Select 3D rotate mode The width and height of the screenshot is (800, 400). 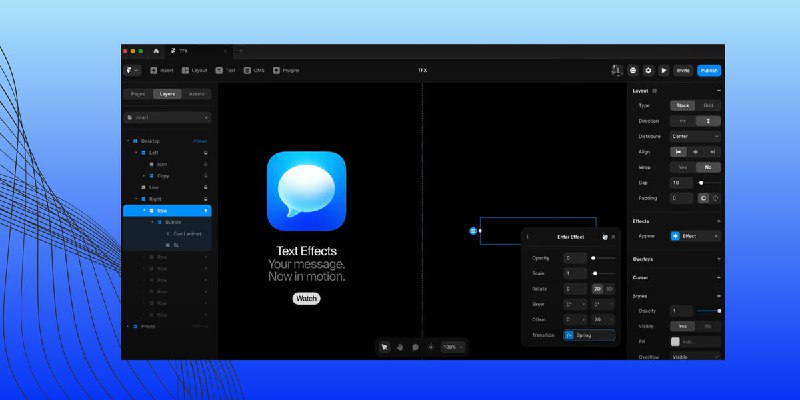pos(609,289)
